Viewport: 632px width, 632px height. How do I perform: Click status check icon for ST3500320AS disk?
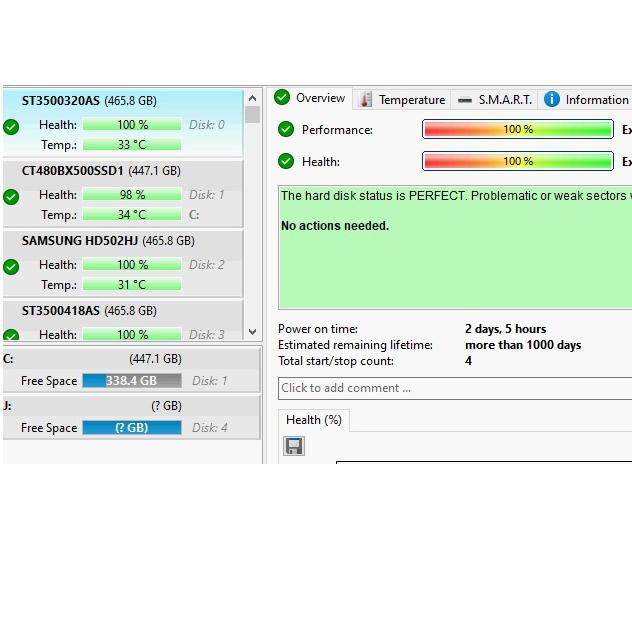(x=11, y=127)
